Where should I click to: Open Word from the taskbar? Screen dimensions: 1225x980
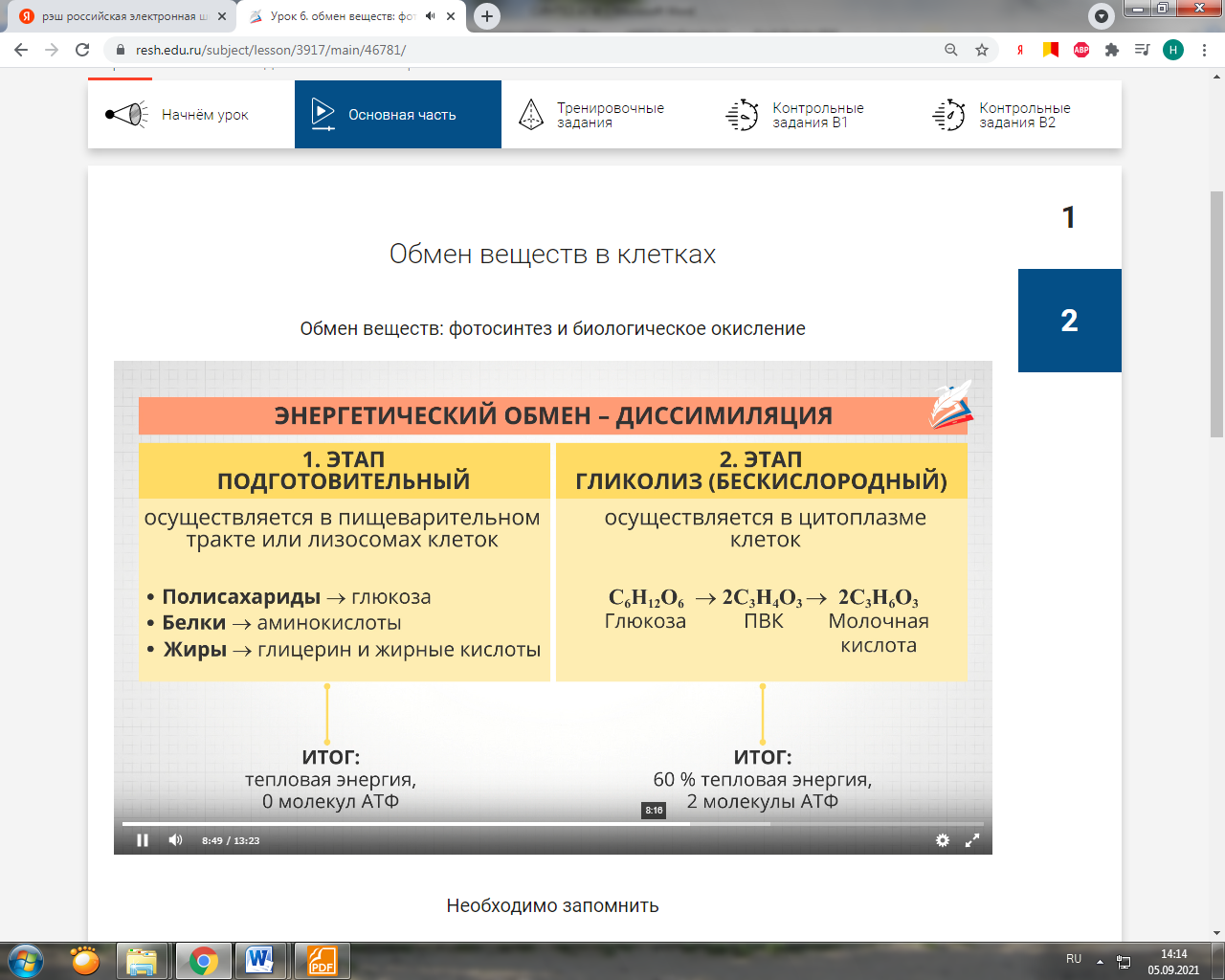(x=259, y=960)
